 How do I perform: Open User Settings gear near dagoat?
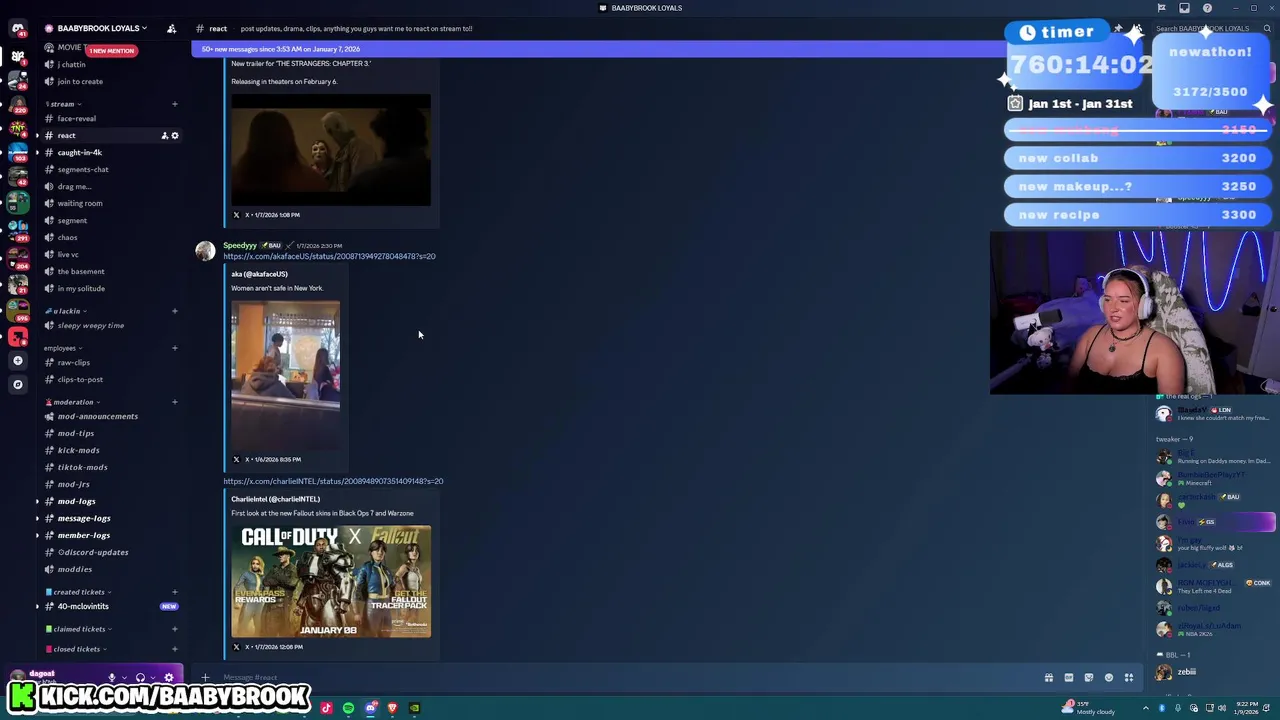tap(168, 677)
